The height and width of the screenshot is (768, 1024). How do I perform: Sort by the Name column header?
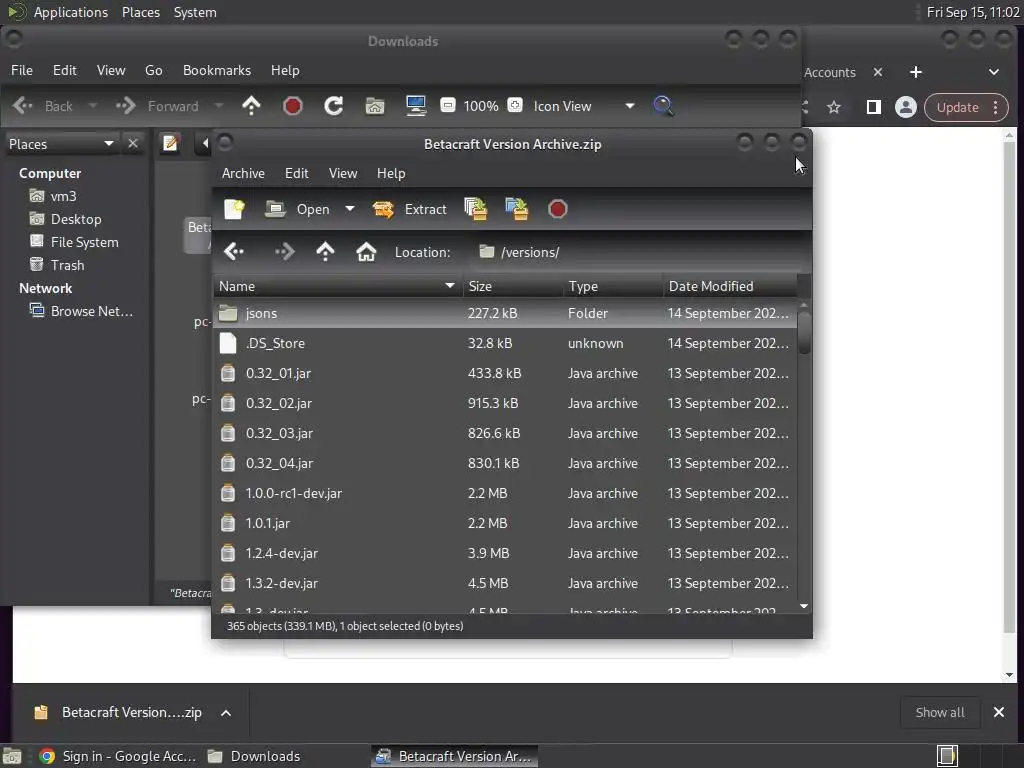337,286
